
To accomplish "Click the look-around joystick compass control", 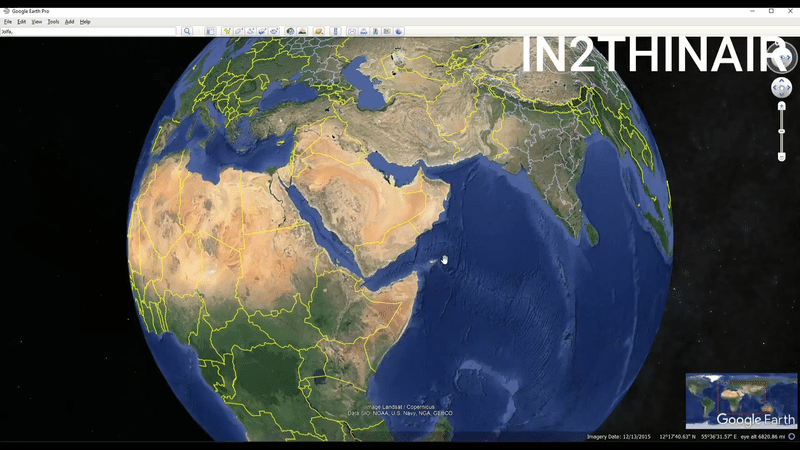I will (x=782, y=57).
